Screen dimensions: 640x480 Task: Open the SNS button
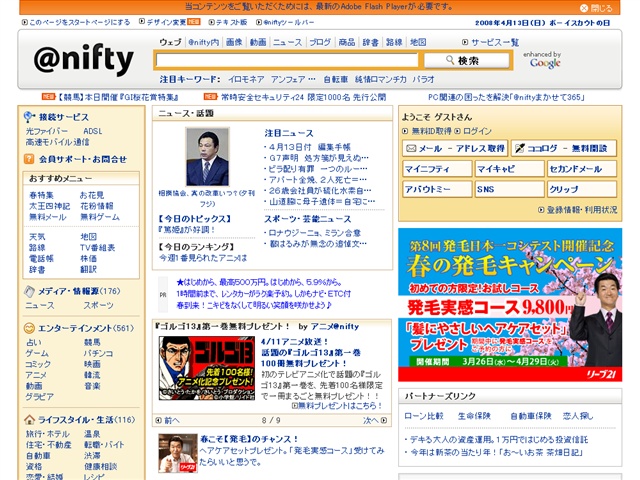tap(509, 189)
